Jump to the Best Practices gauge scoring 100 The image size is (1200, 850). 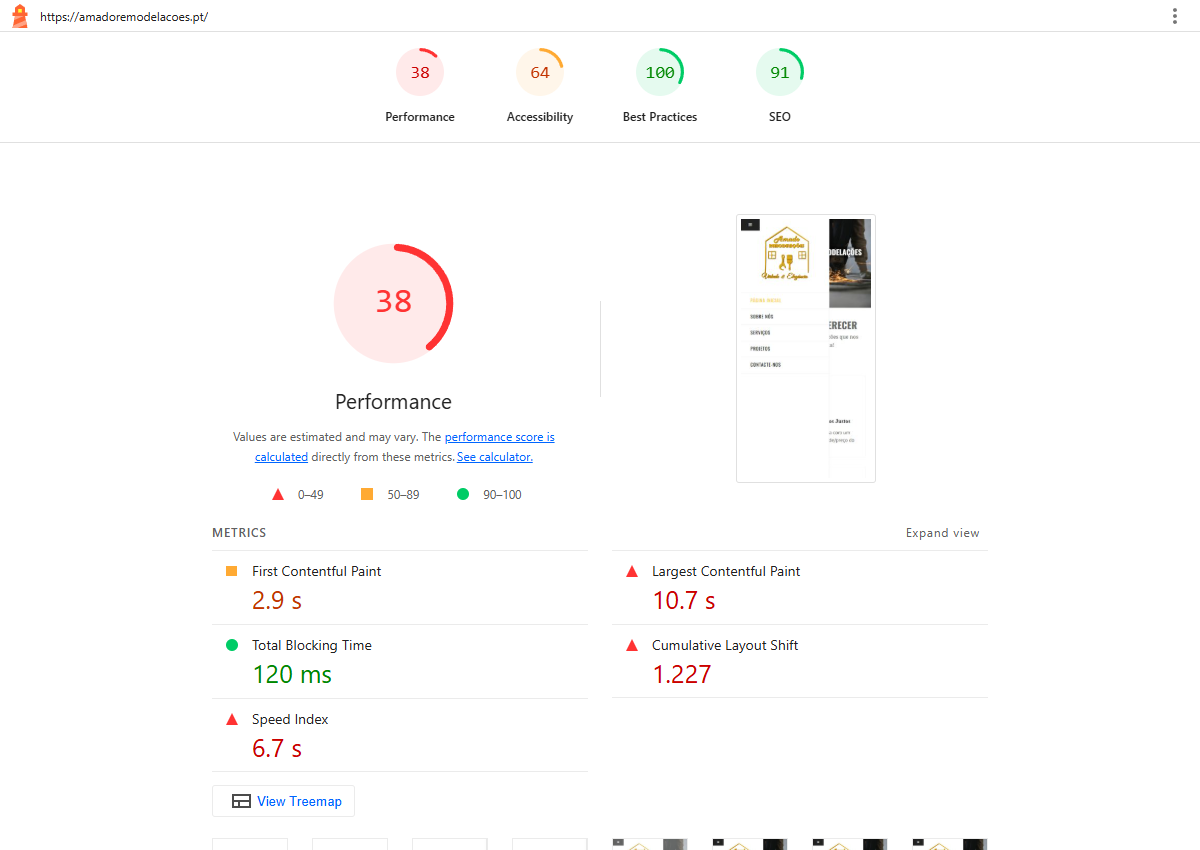point(660,86)
